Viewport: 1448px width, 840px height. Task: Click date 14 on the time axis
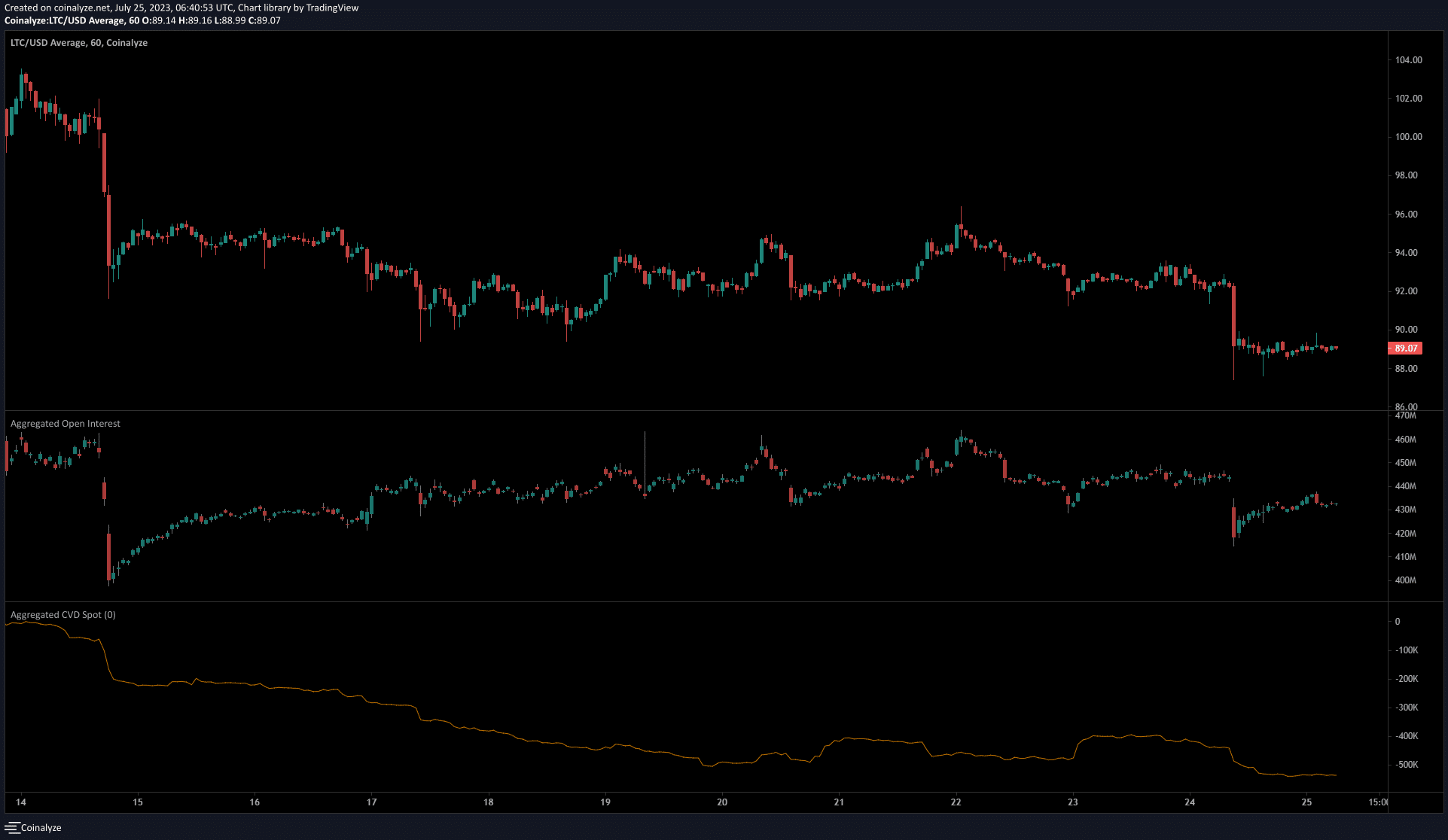click(x=21, y=802)
